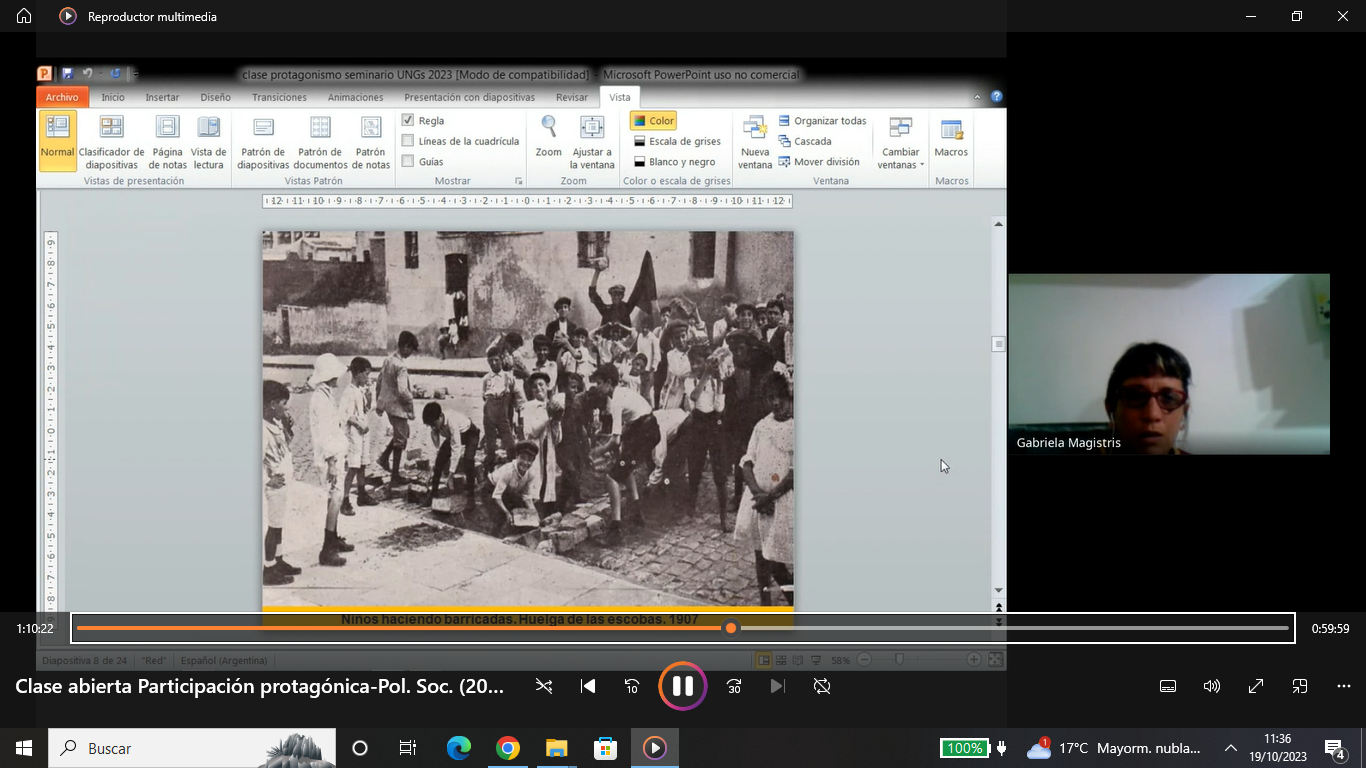
Task: Select the Normal view icon
Action: point(58,139)
